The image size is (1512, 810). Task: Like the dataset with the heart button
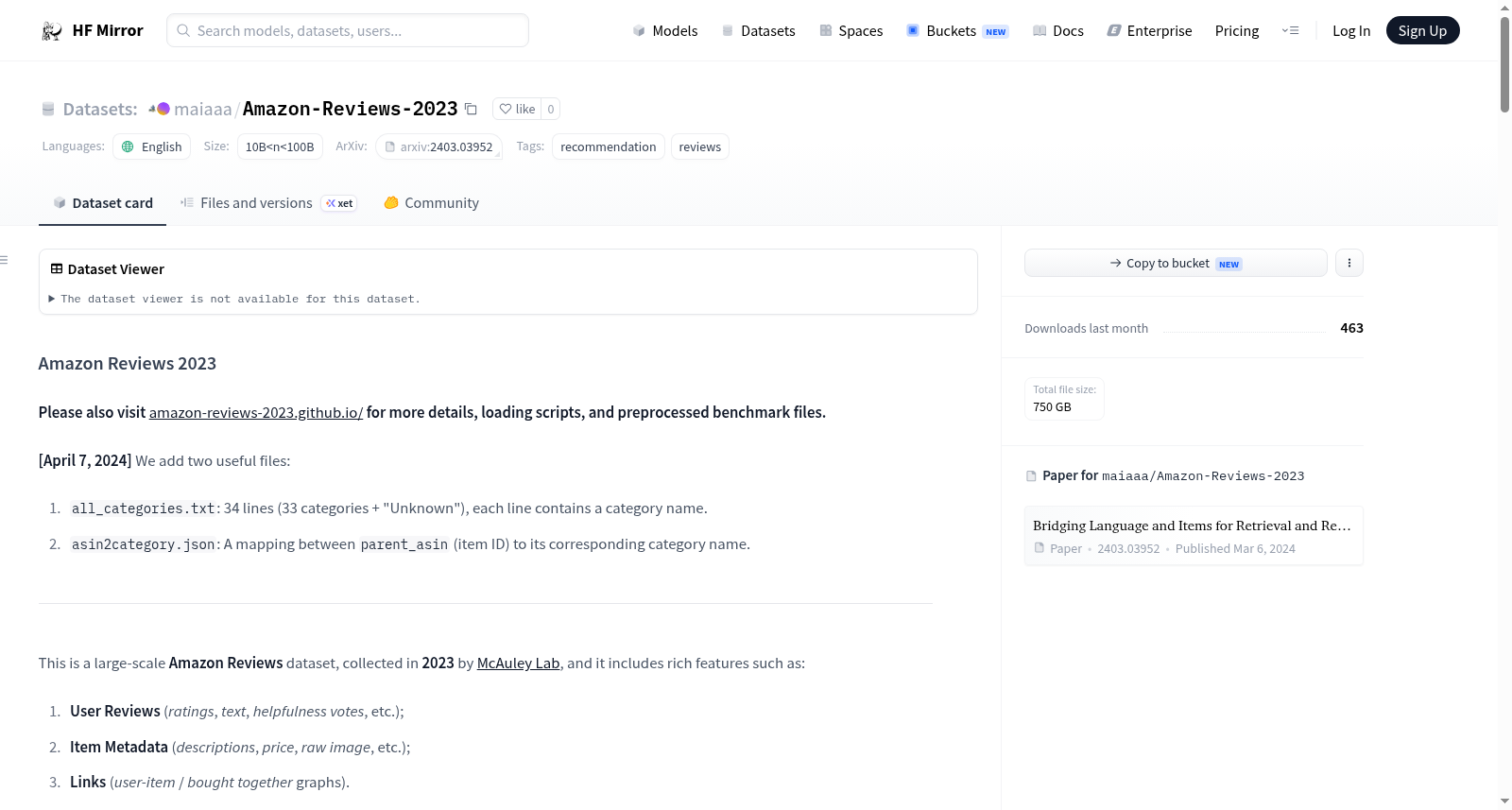tap(517, 109)
